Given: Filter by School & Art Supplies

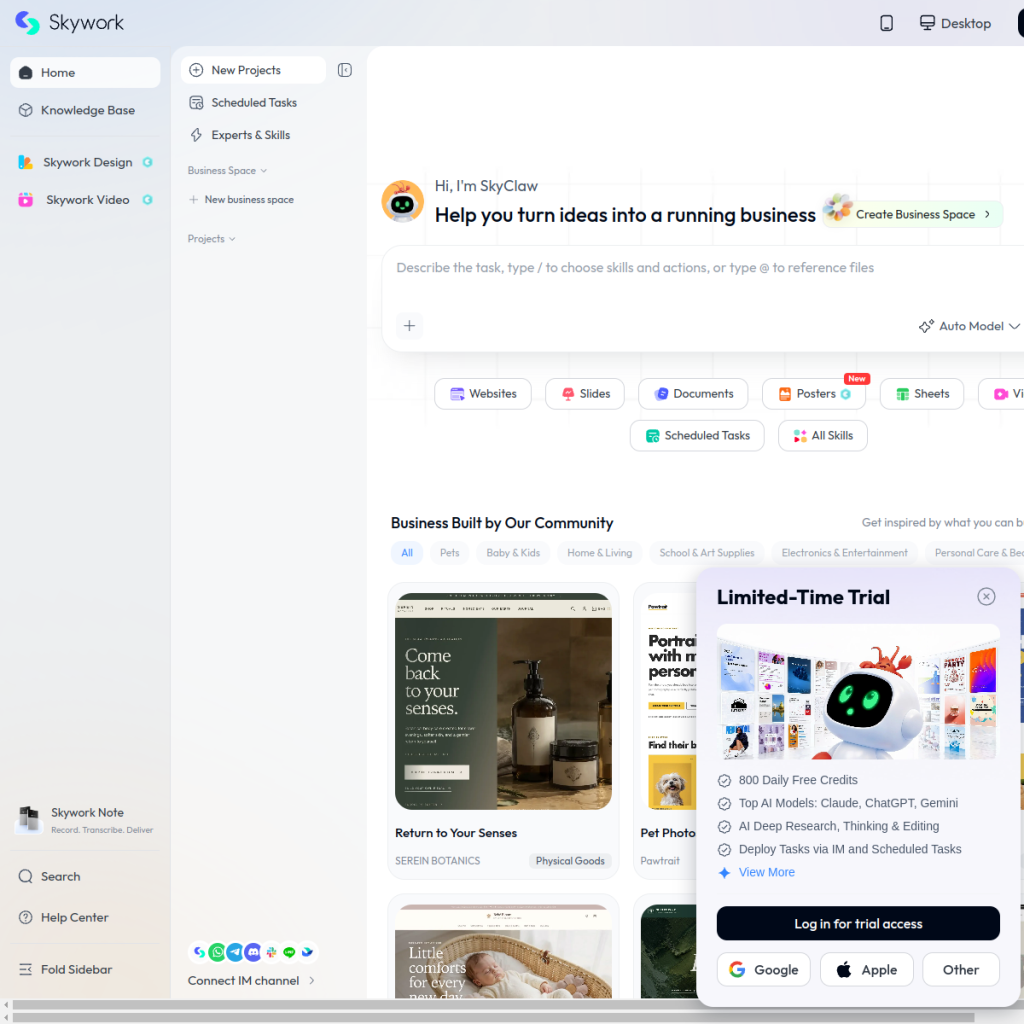Looking at the screenshot, I should [707, 552].
